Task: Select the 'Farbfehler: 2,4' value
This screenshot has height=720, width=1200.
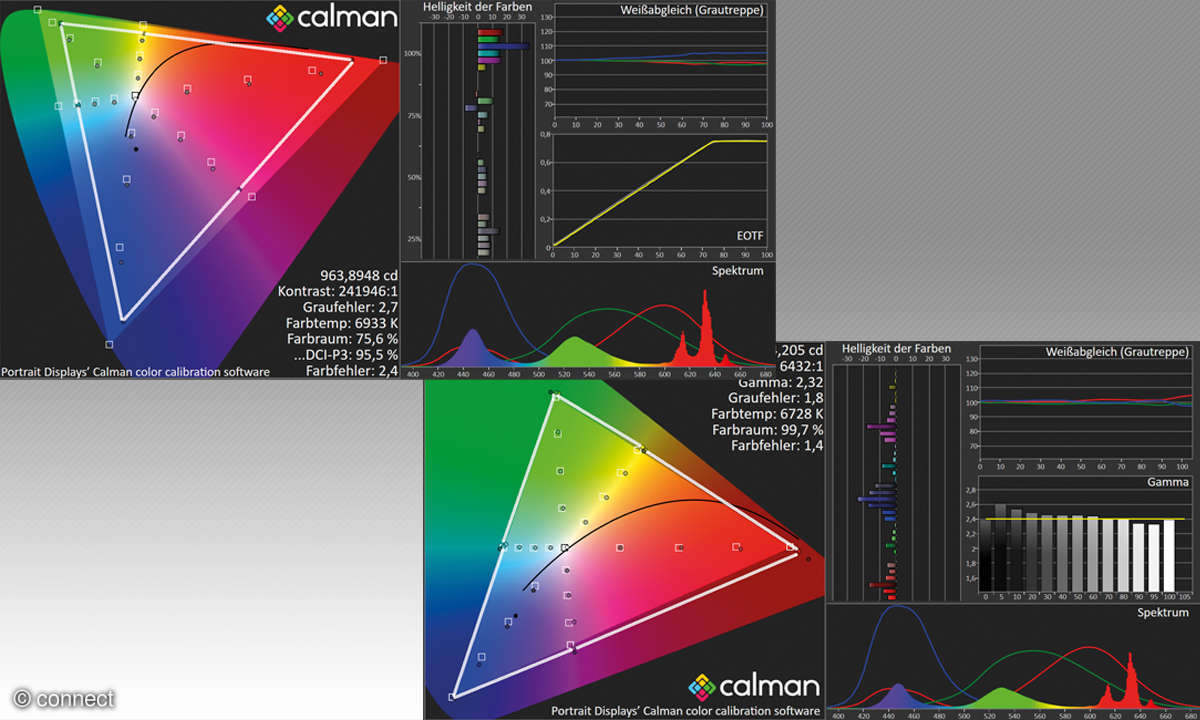Action: 353,371
